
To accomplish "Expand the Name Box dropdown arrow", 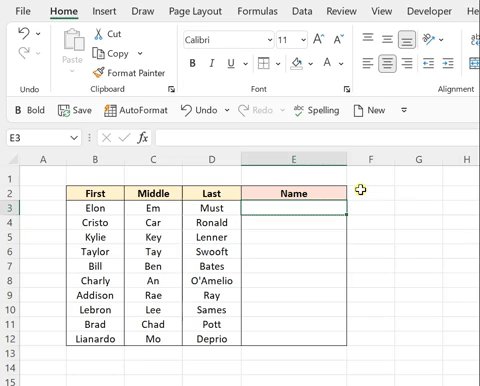I will [74, 138].
